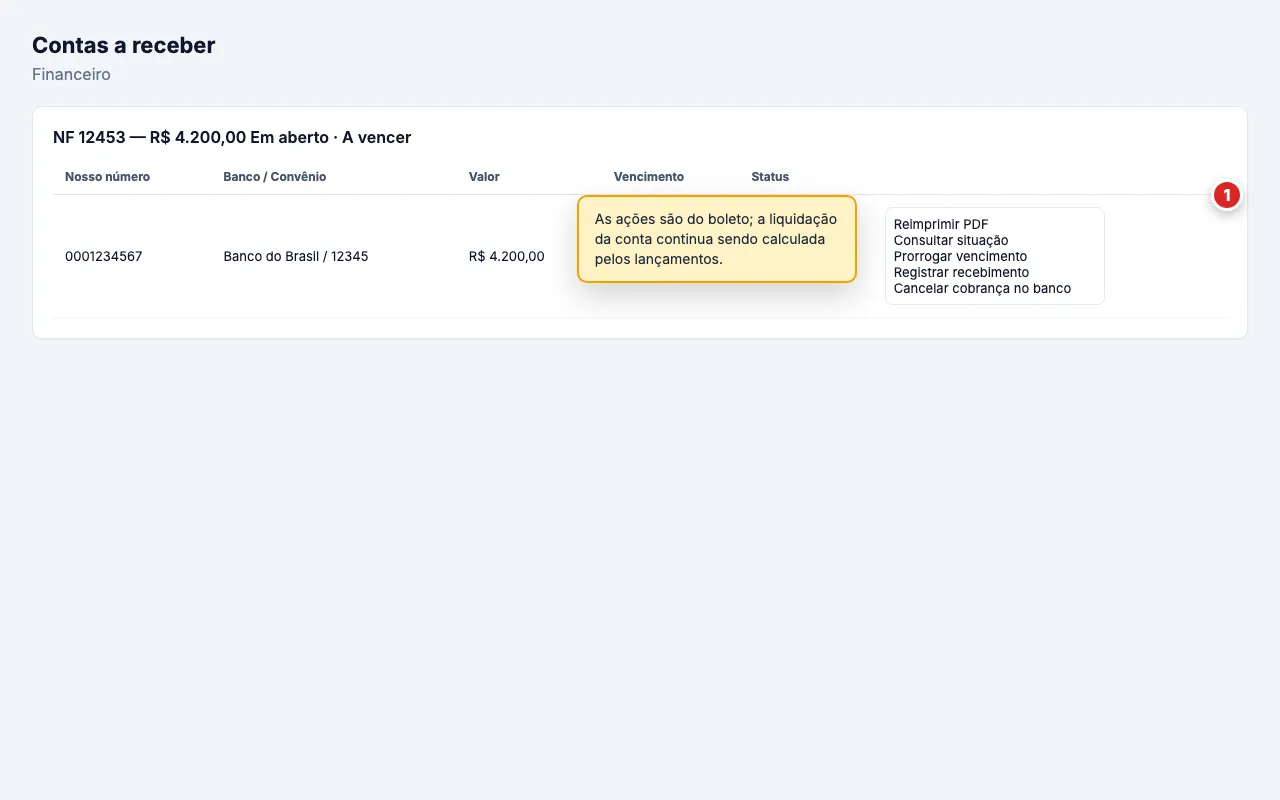This screenshot has width=1280, height=800.
Task: Click the Contas a receber page title
Action: tap(124, 45)
